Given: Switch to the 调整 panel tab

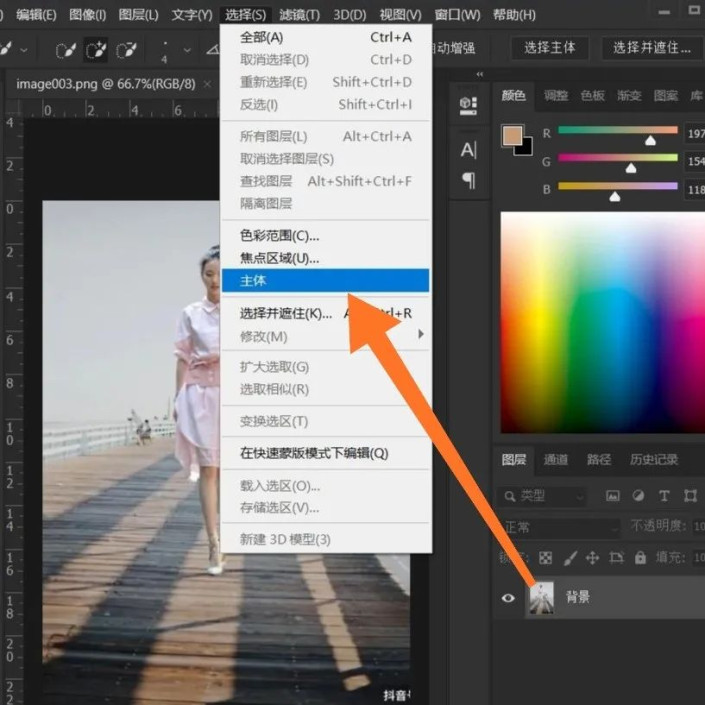Looking at the screenshot, I should (556, 96).
